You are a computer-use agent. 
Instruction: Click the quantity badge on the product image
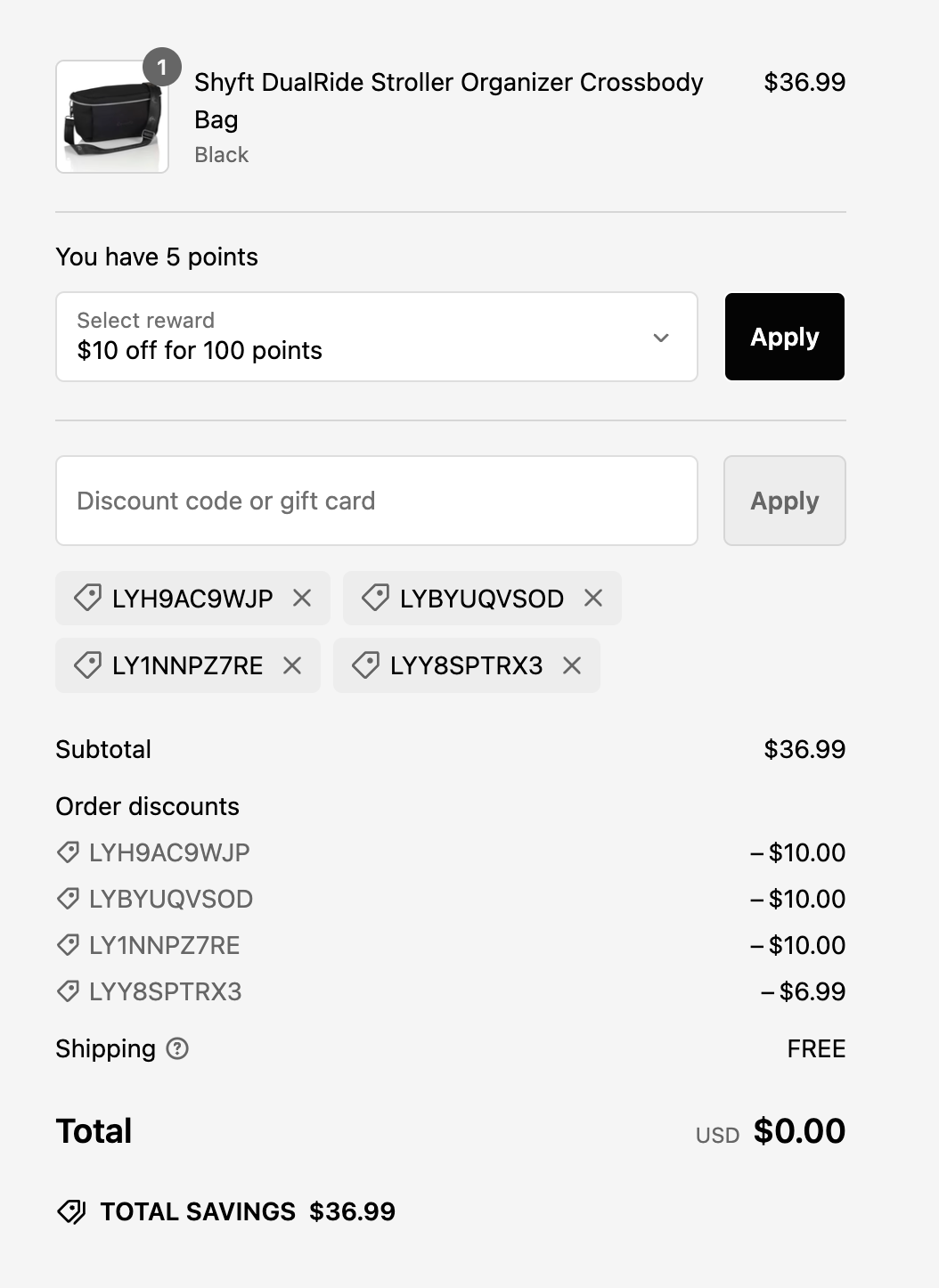coord(161,67)
